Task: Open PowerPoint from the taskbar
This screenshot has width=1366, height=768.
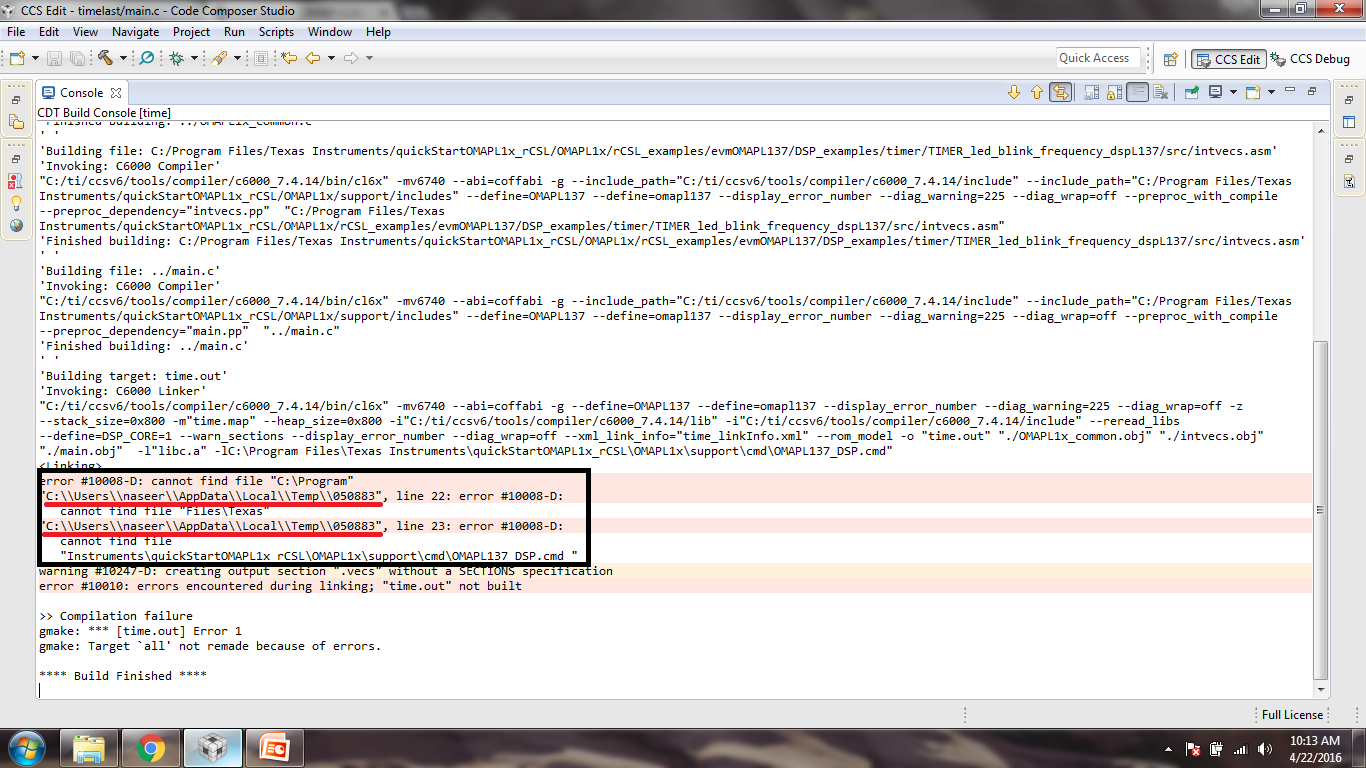Action: pos(276,748)
